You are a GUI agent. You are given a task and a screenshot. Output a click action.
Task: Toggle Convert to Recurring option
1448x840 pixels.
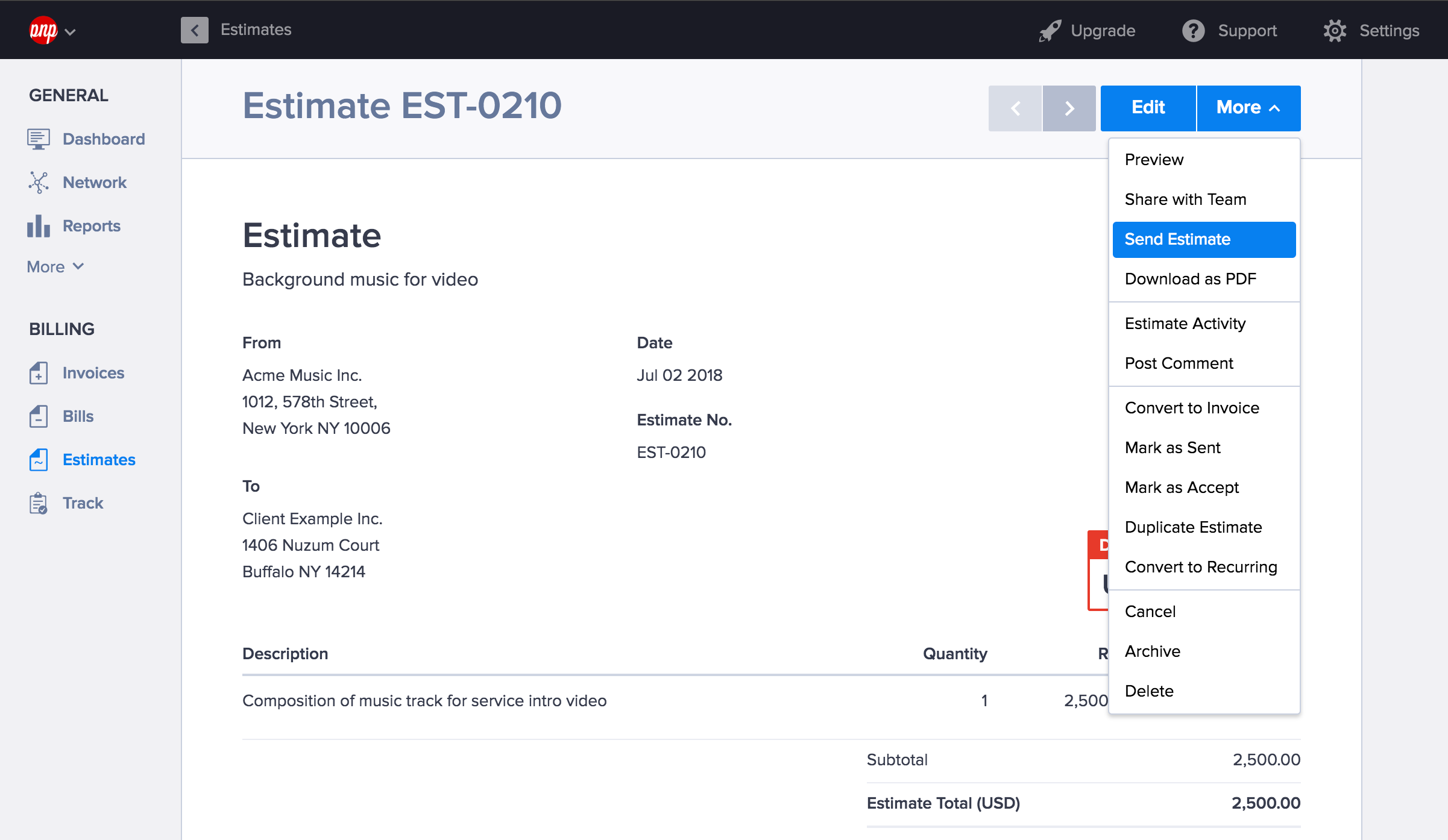[1200, 567]
